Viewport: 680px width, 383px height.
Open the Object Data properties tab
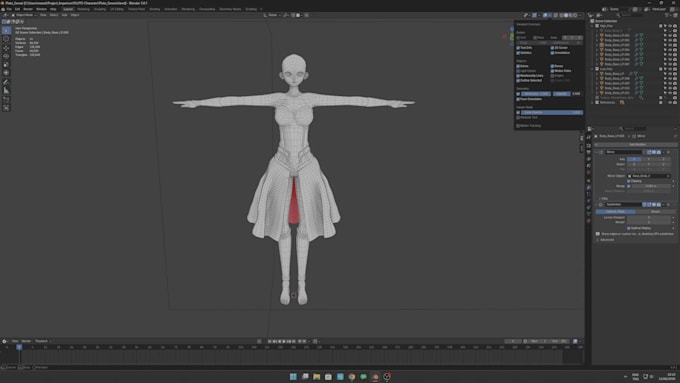(x=588, y=213)
